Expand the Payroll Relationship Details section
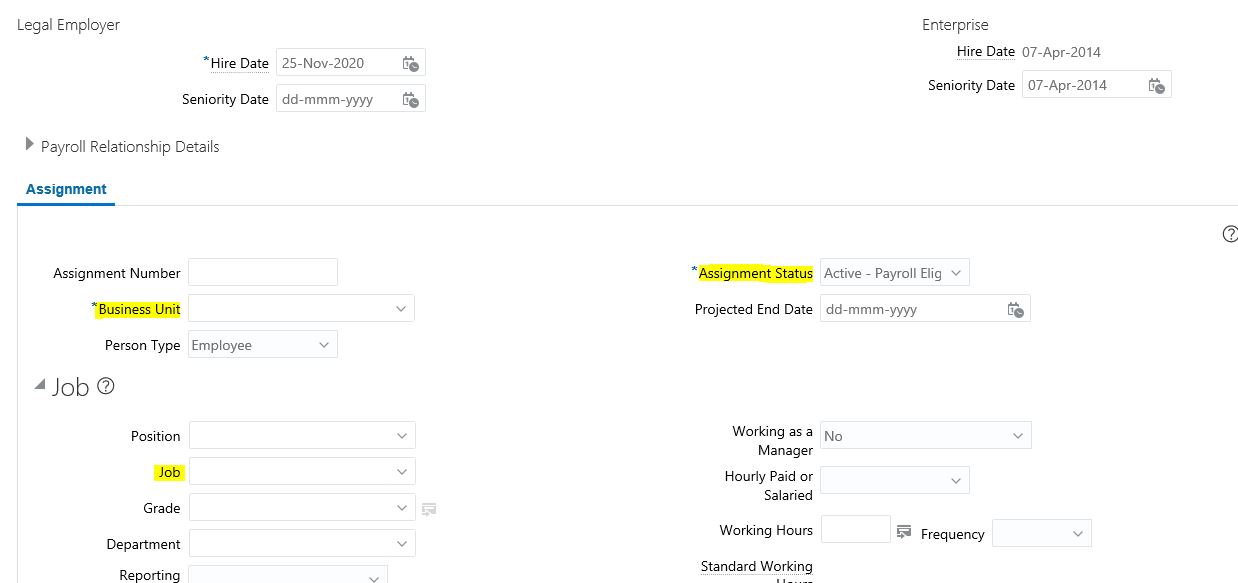Viewport: 1238px width, 583px height. [x=30, y=144]
